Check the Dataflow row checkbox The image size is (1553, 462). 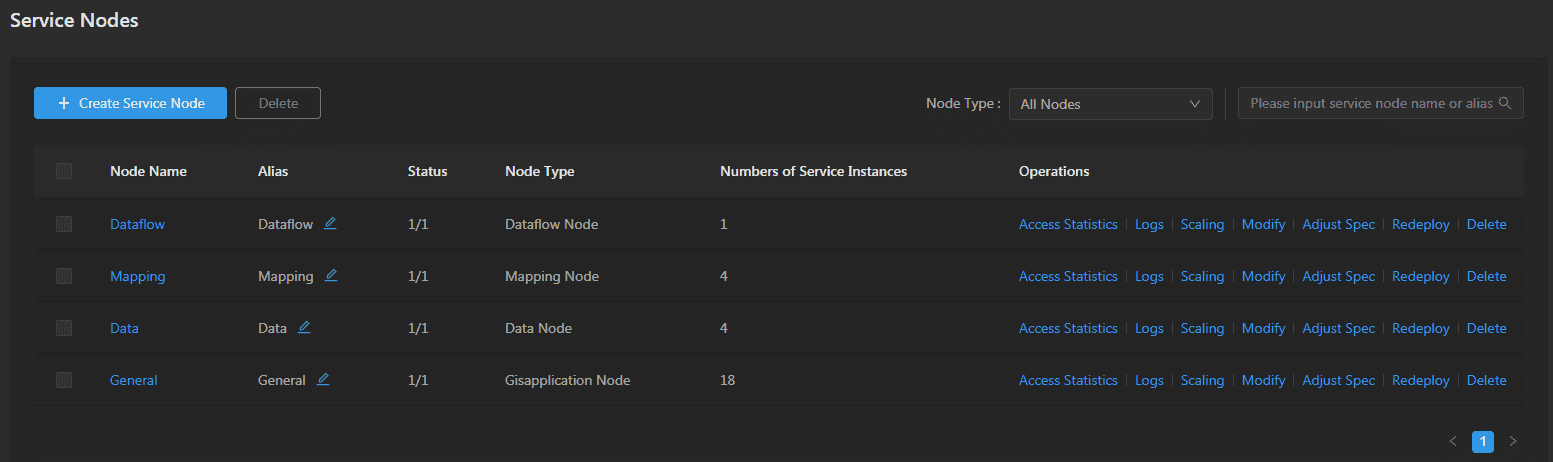pos(64,224)
